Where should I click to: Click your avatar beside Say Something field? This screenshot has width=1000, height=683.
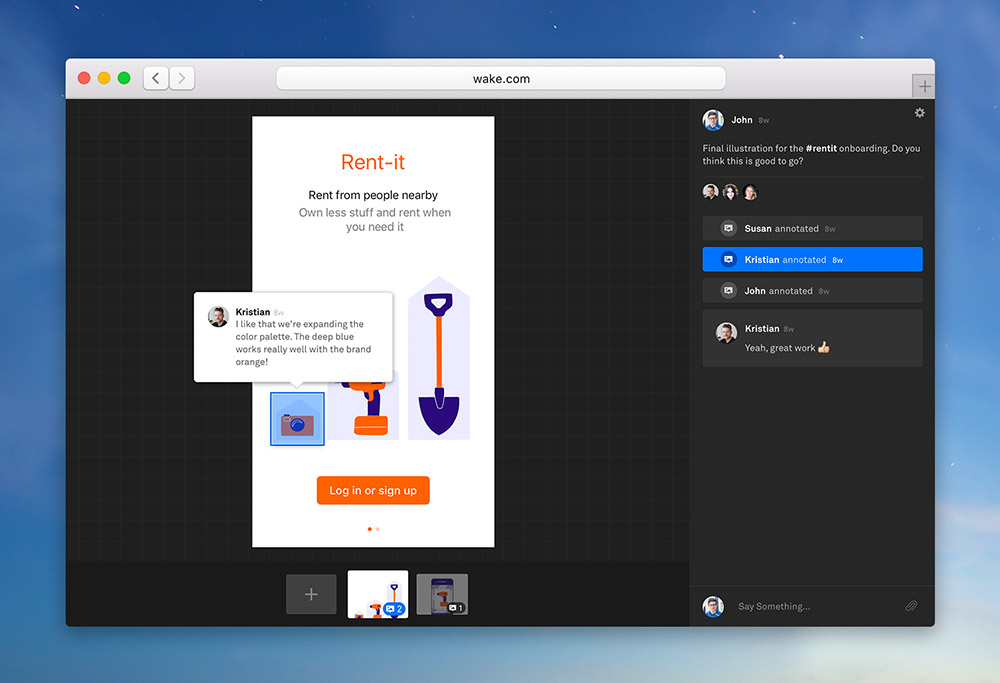click(x=713, y=606)
